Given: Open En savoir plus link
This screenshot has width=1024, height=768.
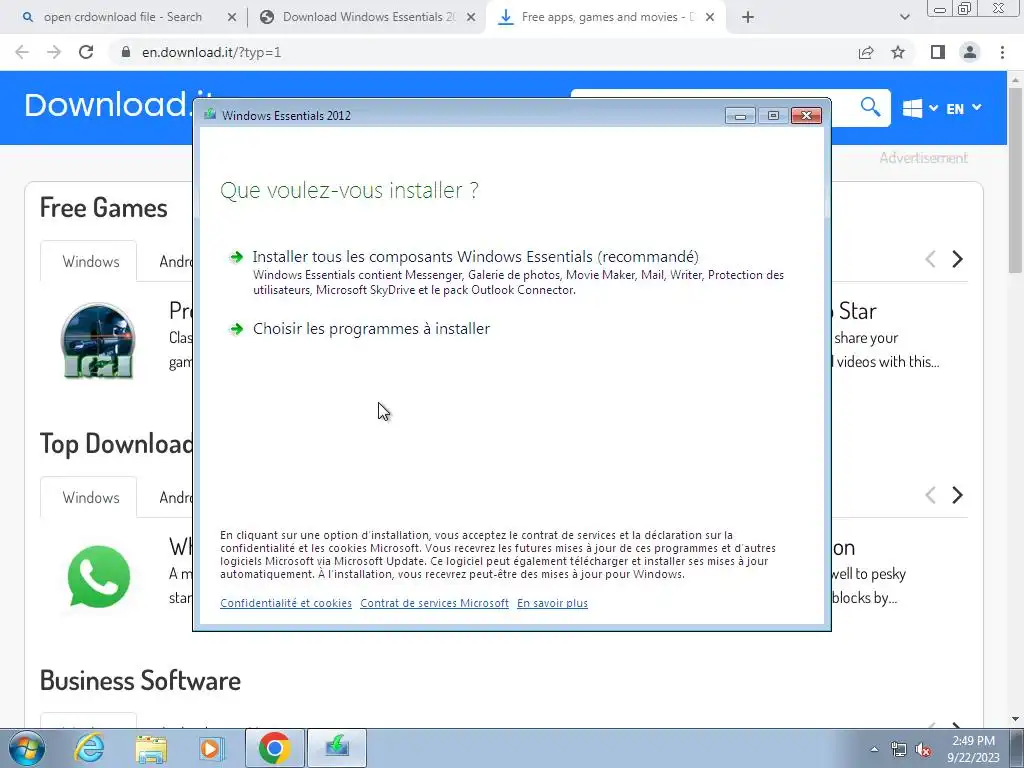Looking at the screenshot, I should (552, 603).
